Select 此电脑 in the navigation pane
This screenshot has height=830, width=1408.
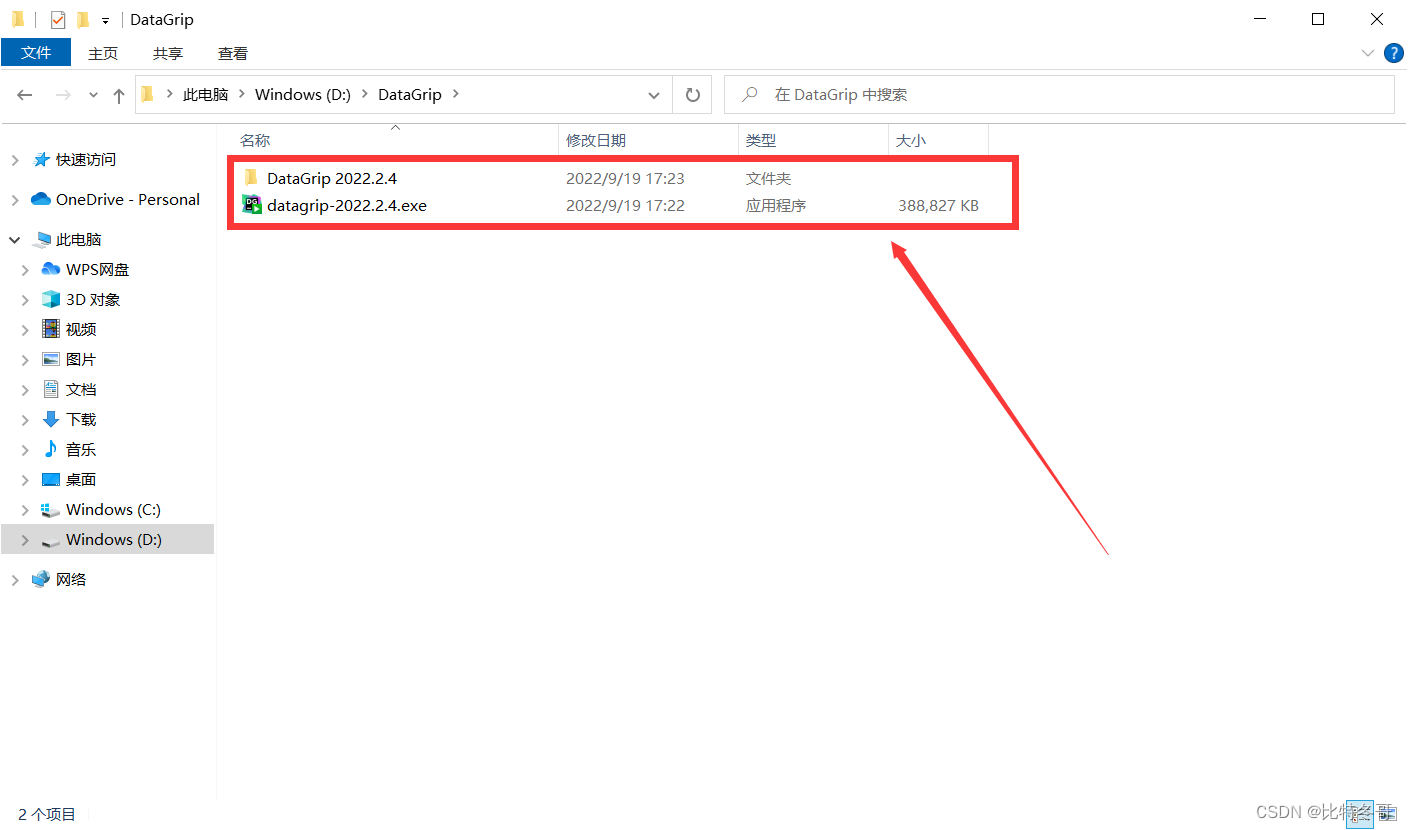coord(79,240)
